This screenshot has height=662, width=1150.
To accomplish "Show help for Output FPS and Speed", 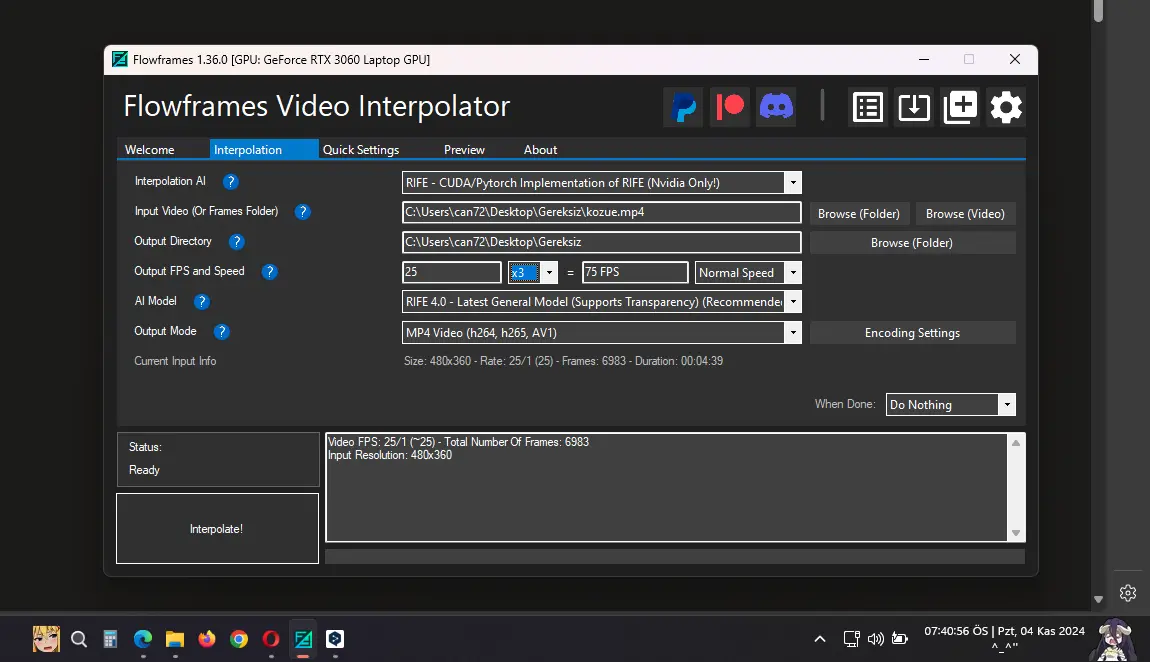I will click(x=269, y=272).
